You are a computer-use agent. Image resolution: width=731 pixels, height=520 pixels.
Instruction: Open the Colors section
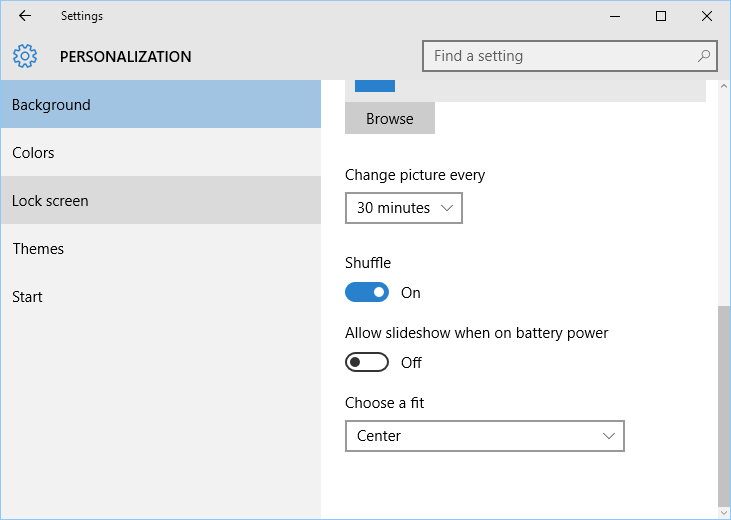[x=161, y=153]
